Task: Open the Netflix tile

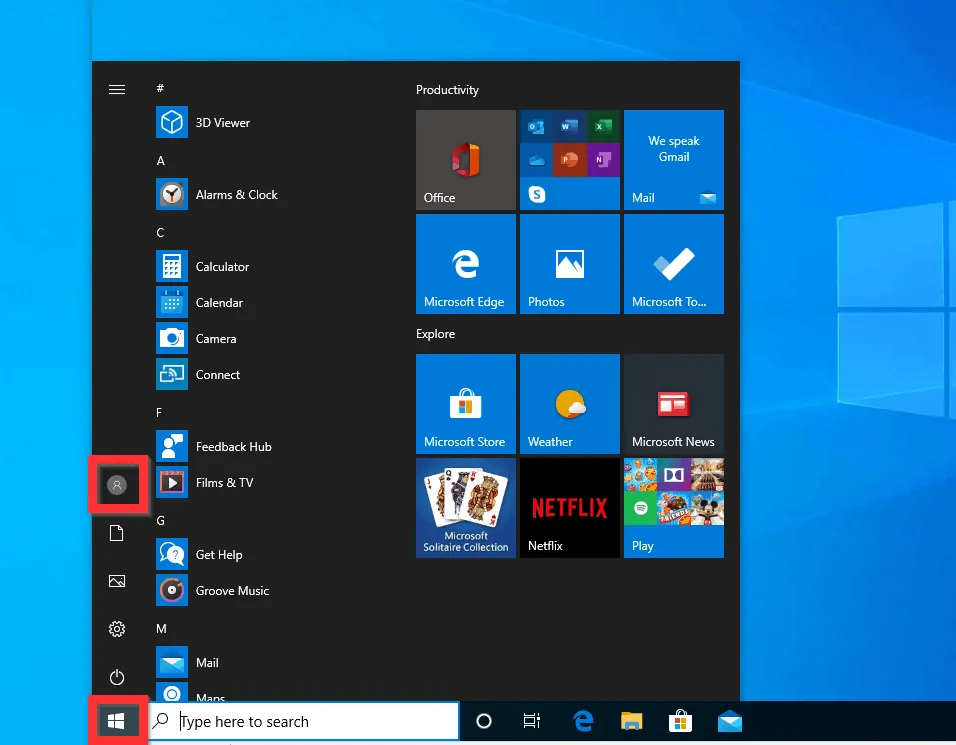Action: pyautogui.click(x=569, y=507)
